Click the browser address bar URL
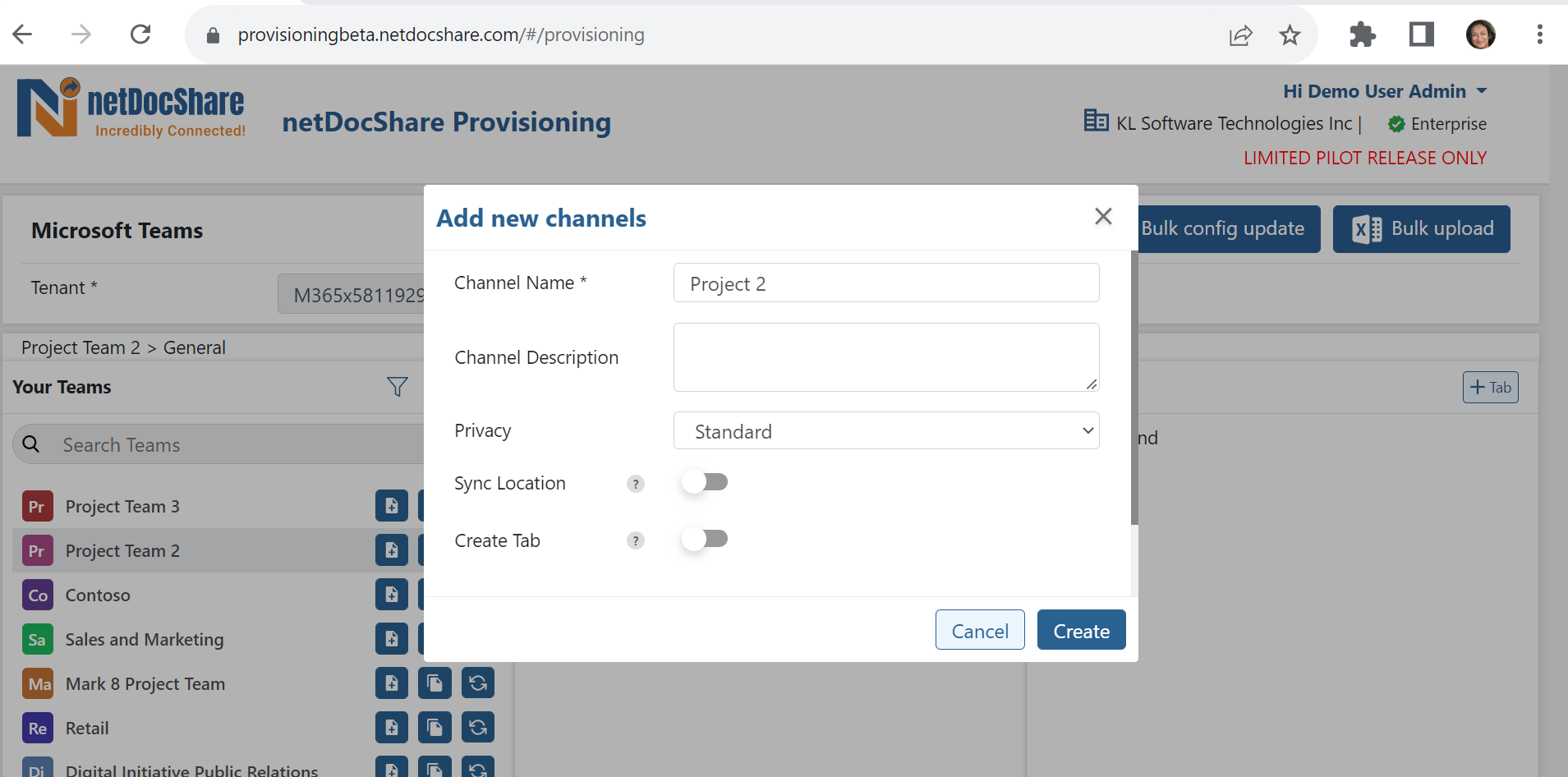This screenshot has height=777, width=1568. (441, 34)
